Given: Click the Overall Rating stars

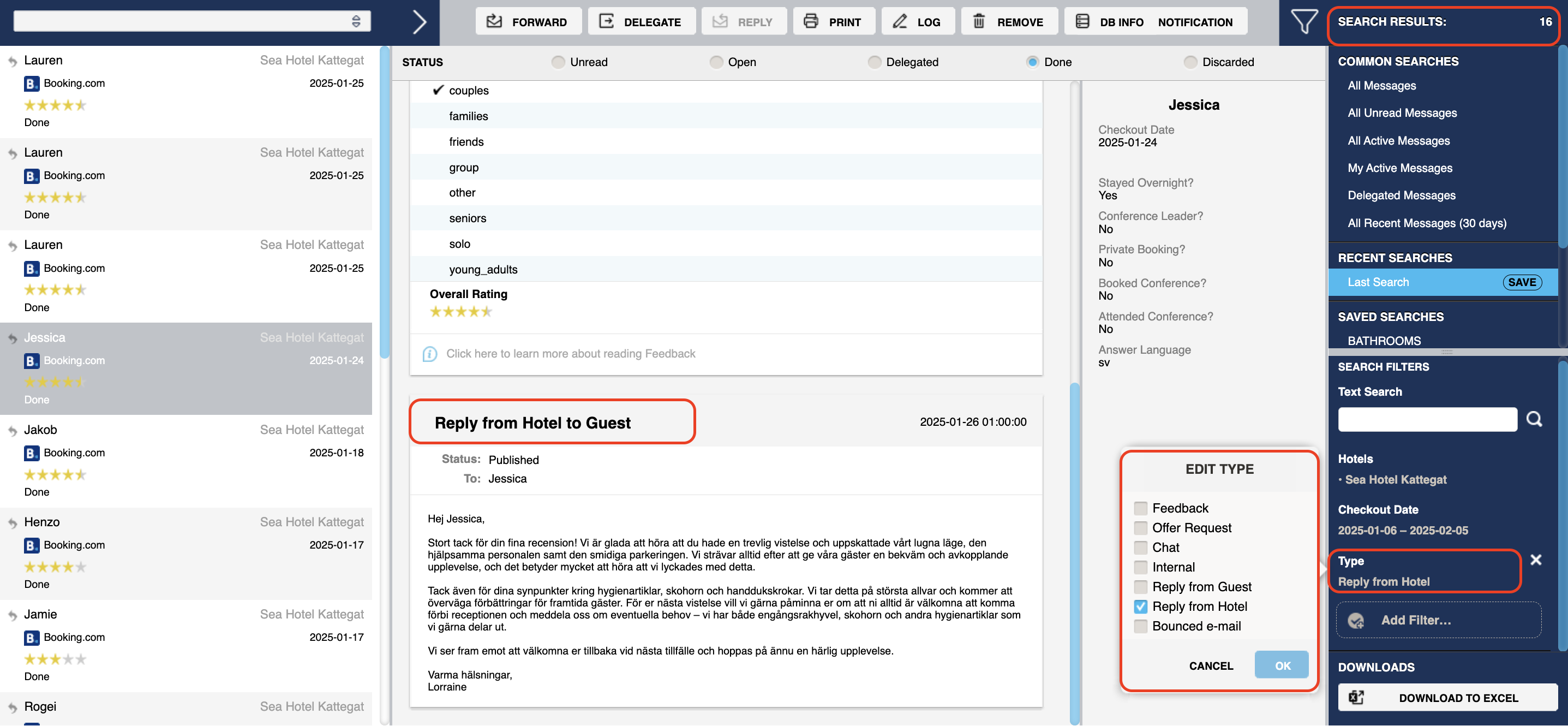Looking at the screenshot, I should (461, 312).
